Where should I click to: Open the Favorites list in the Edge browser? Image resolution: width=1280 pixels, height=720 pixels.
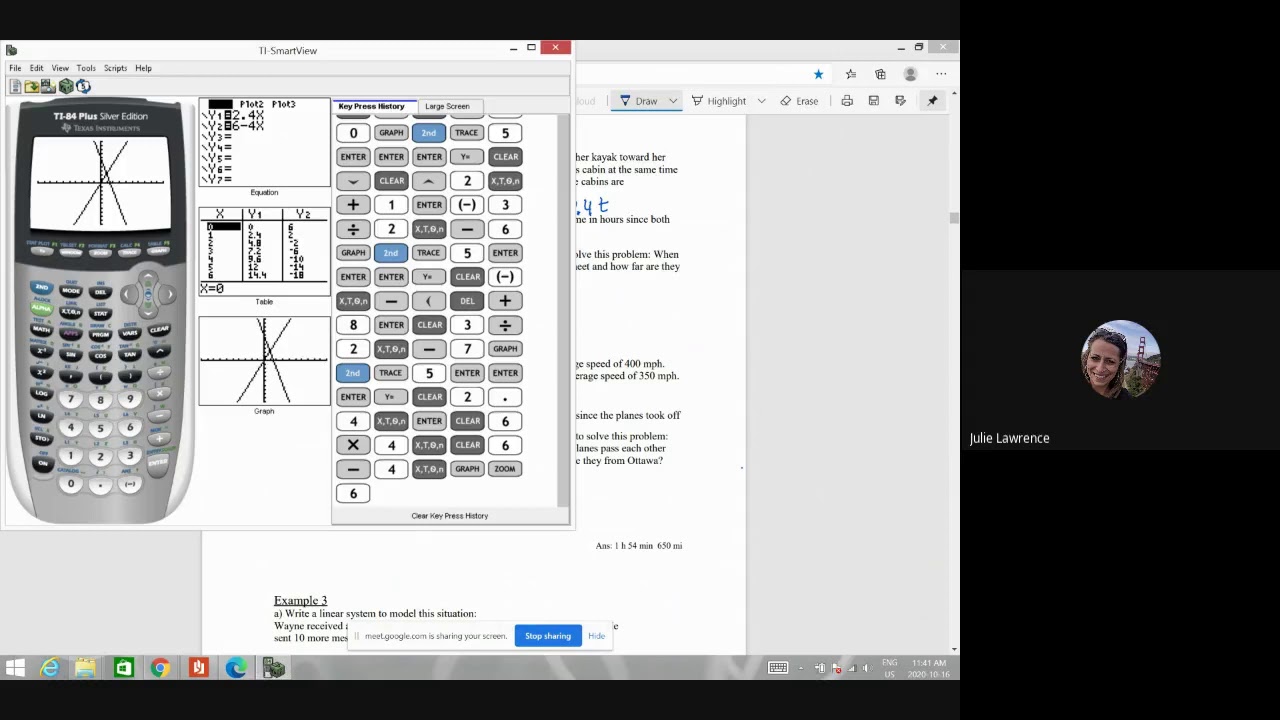click(x=851, y=74)
